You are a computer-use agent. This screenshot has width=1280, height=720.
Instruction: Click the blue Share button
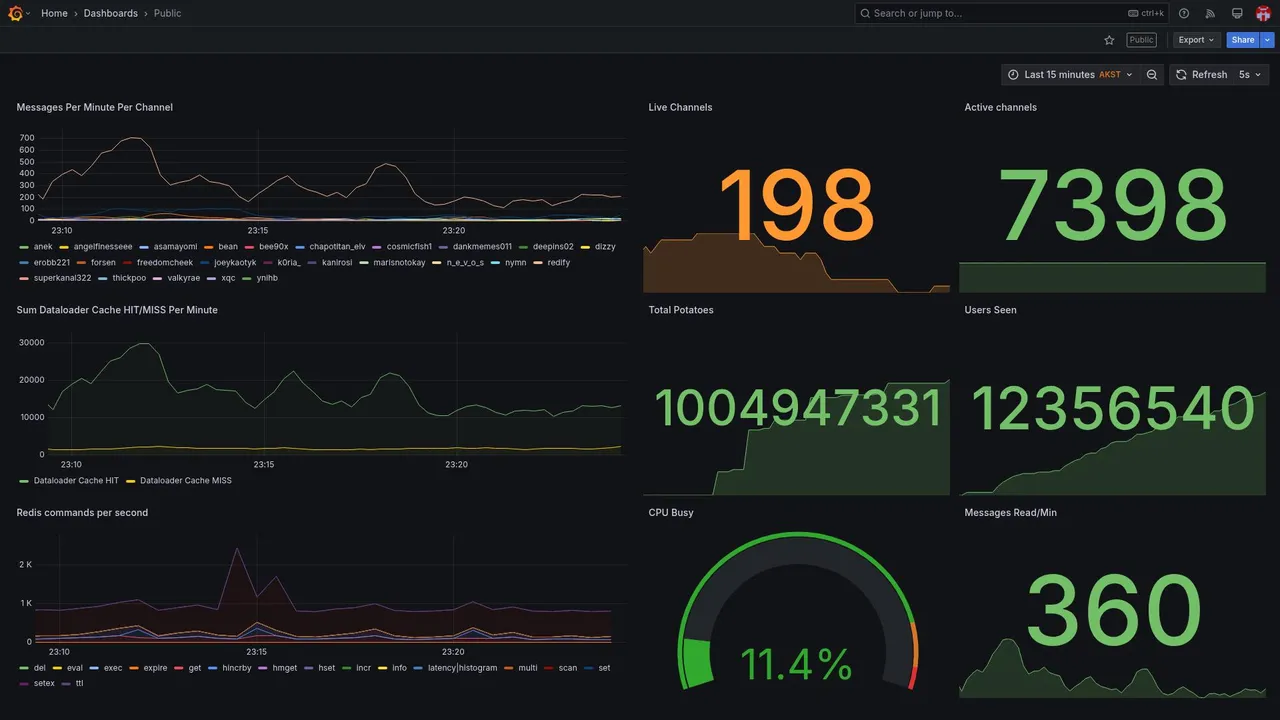(x=1243, y=40)
